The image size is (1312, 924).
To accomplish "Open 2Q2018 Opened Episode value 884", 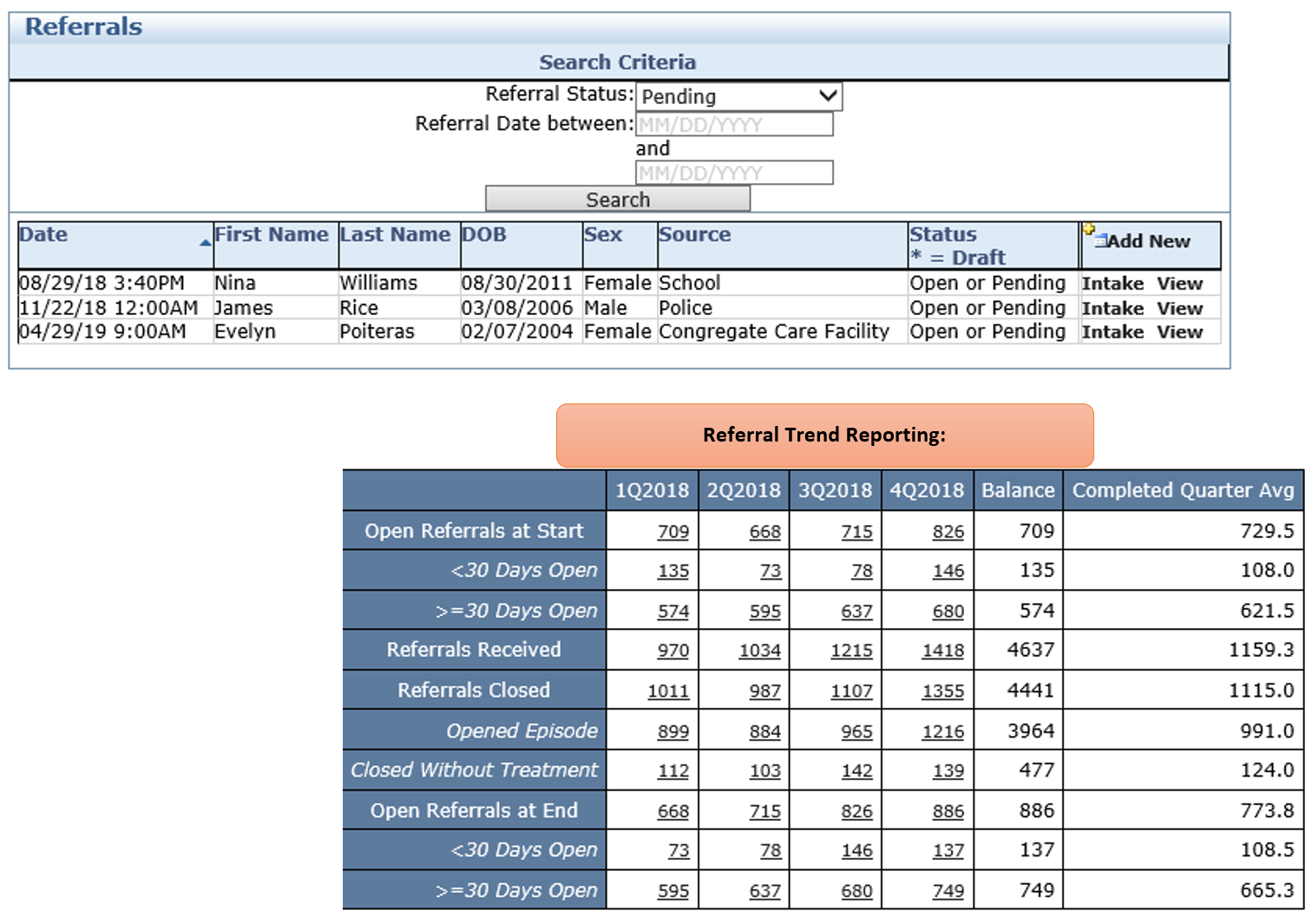I will pyautogui.click(x=765, y=731).
